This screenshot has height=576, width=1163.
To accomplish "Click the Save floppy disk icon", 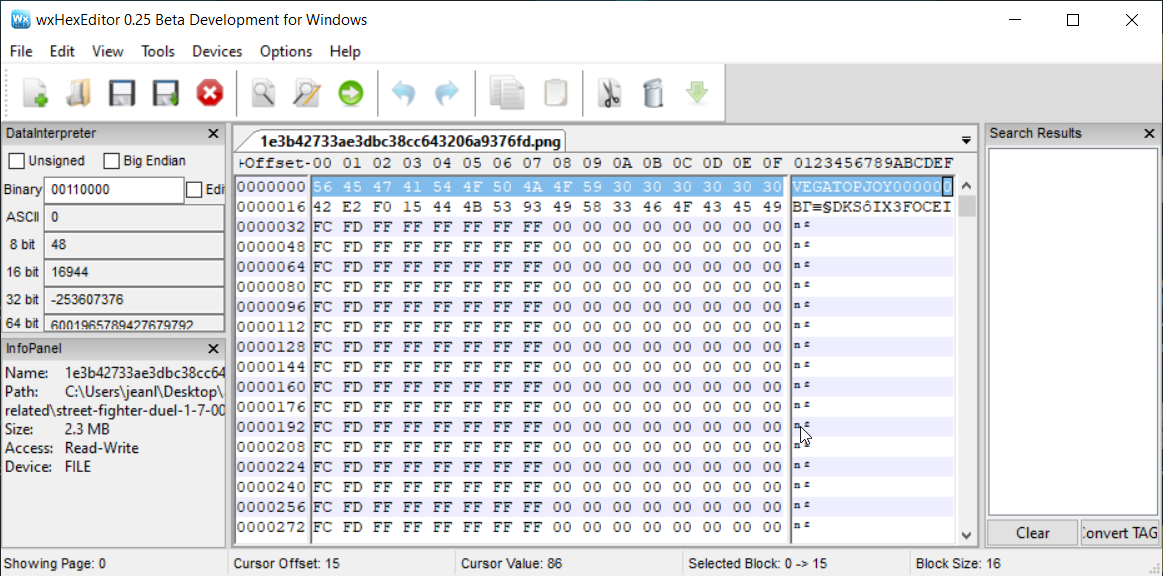I will pos(122,93).
